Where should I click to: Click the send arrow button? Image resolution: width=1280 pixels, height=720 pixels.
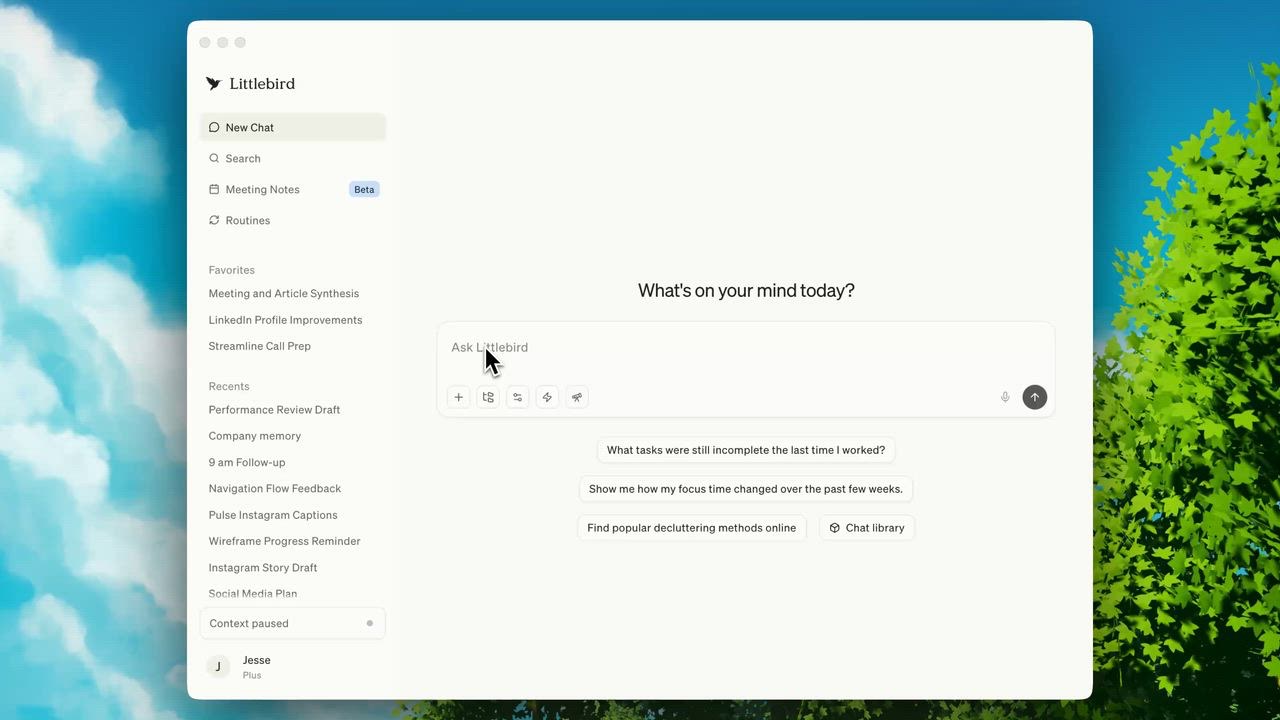point(1035,397)
